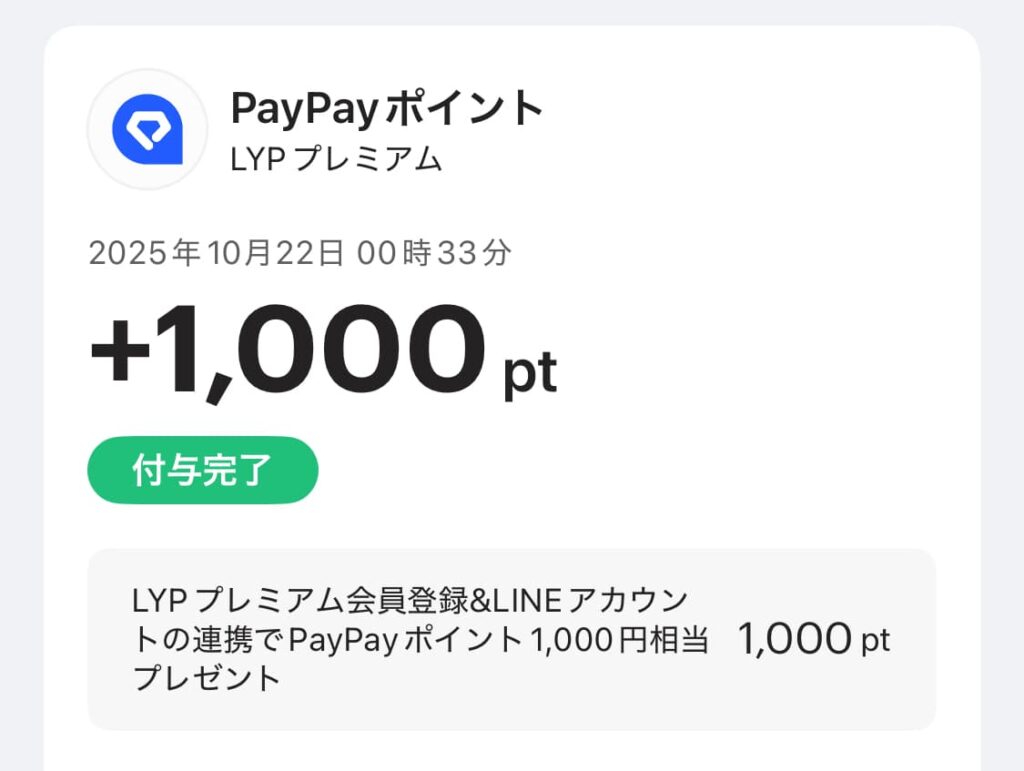Click the PayPayポイント heading
The width and height of the screenshot is (1024, 771).
point(387,108)
